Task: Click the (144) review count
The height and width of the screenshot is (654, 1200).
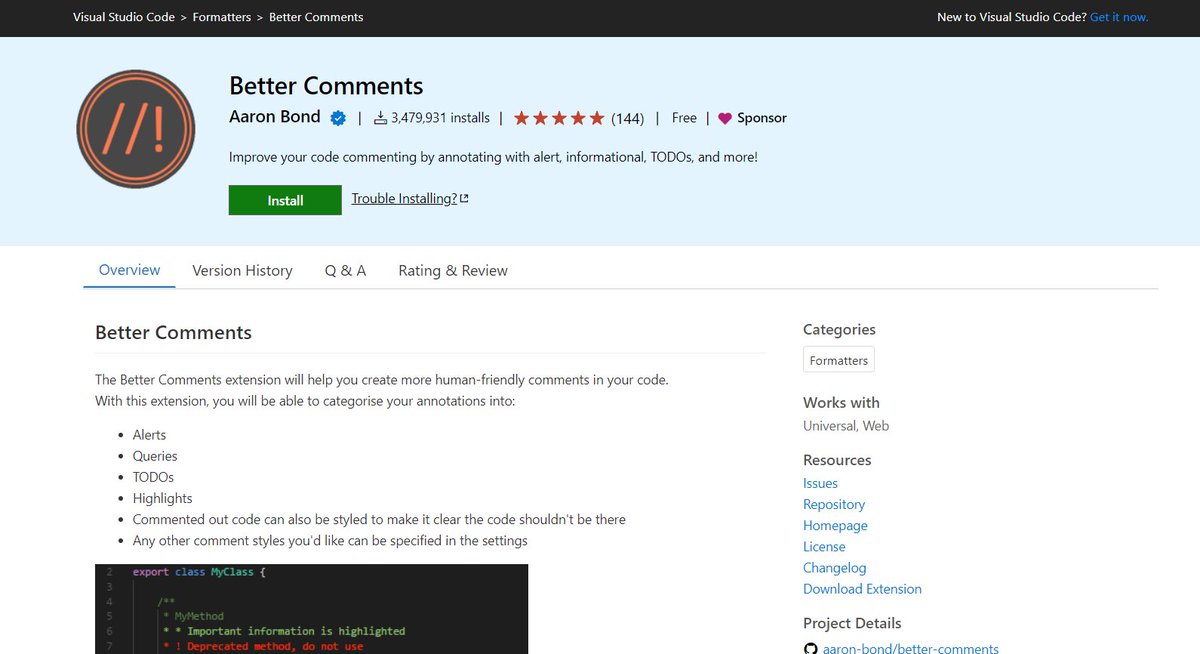Action: pyautogui.click(x=628, y=118)
